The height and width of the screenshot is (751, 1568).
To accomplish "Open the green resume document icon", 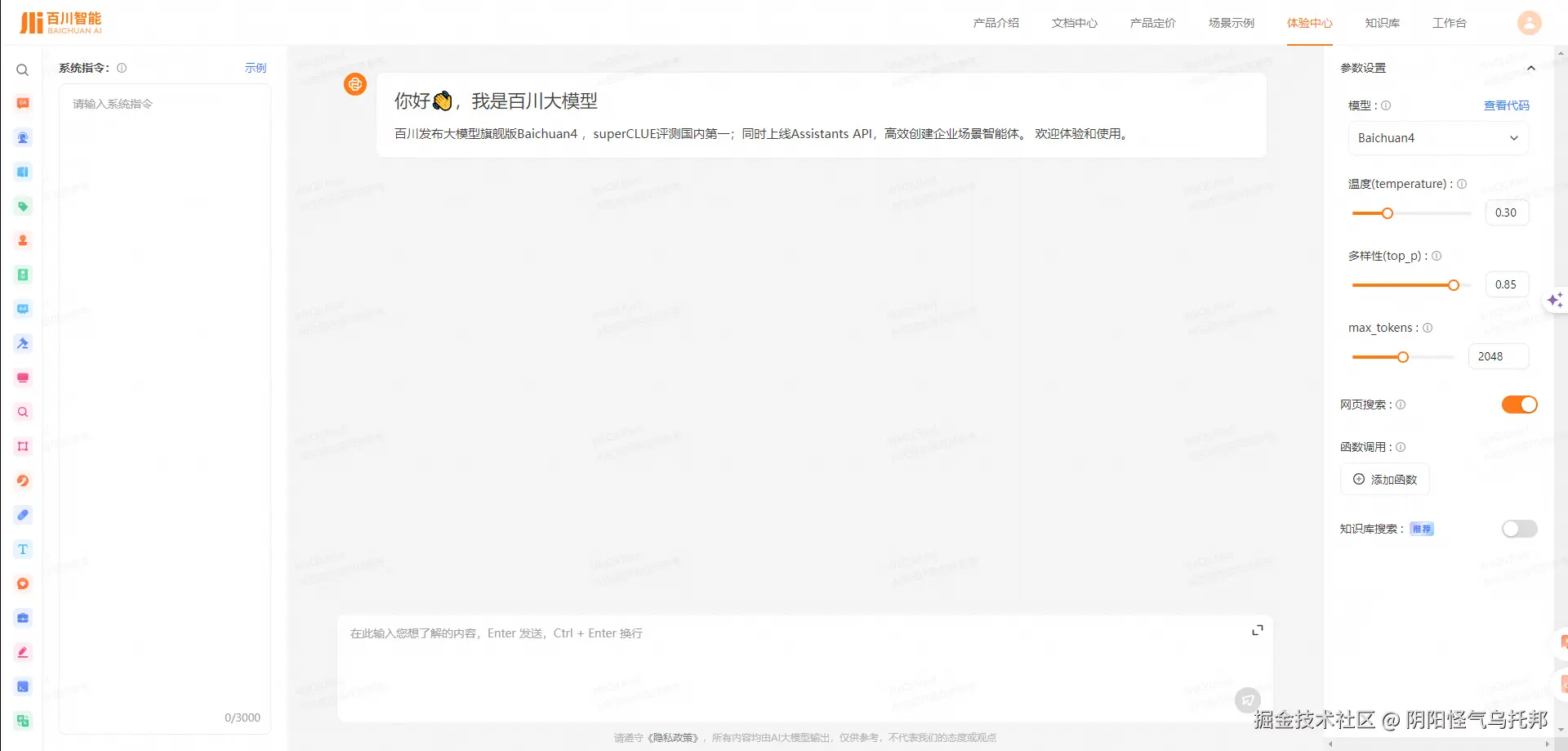I will pos(23,275).
